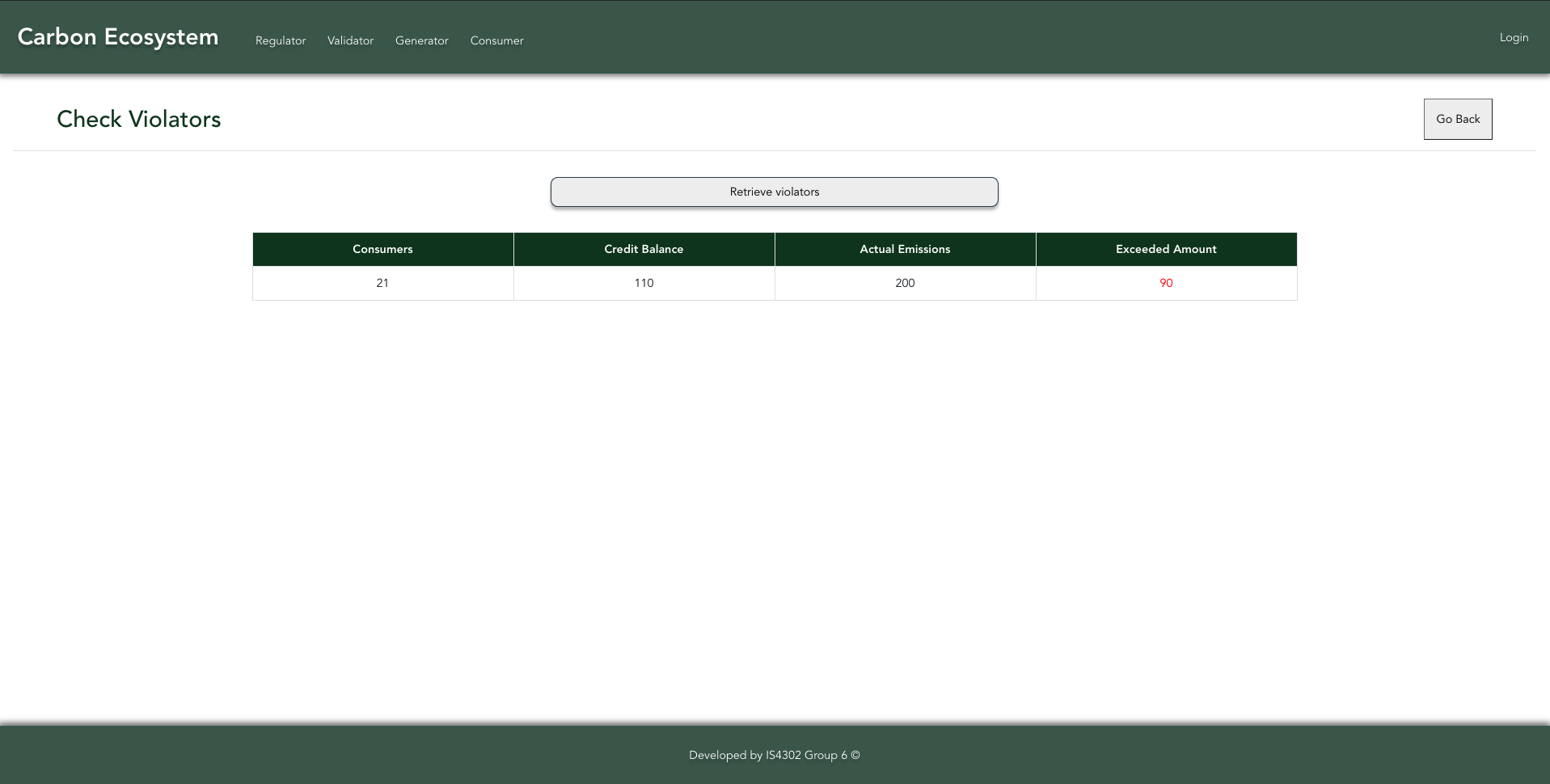This screenshot has height=784, width=1550.
Task: Open the Validator nav link
Action: click(x=350, y=40)
